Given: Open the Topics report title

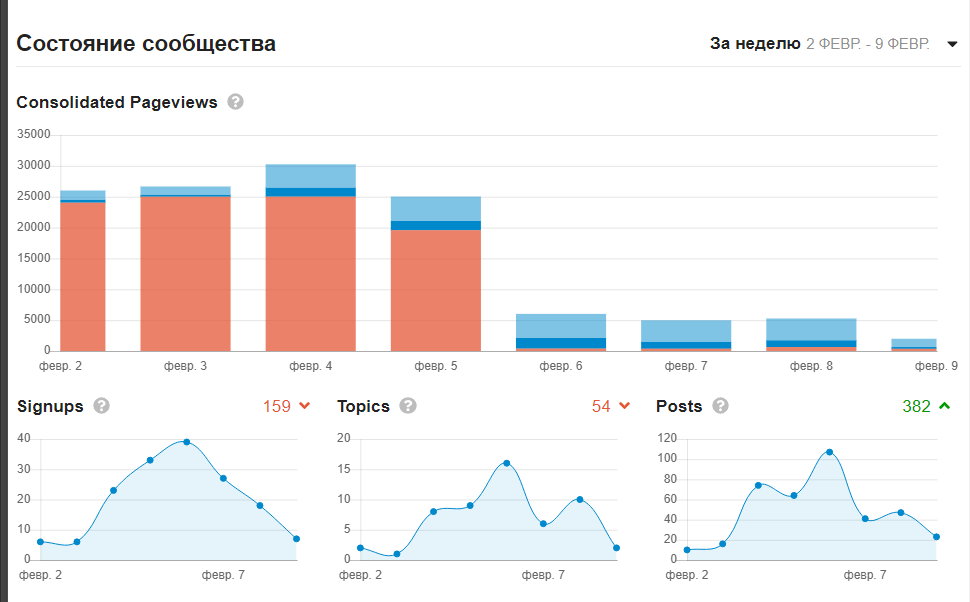Looking at the screenshot, I should 364,406.
